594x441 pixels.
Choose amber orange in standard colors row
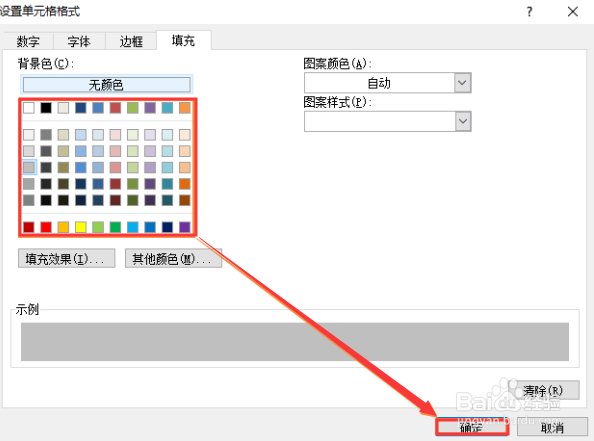pyautogui.click(x=63, y=227)
